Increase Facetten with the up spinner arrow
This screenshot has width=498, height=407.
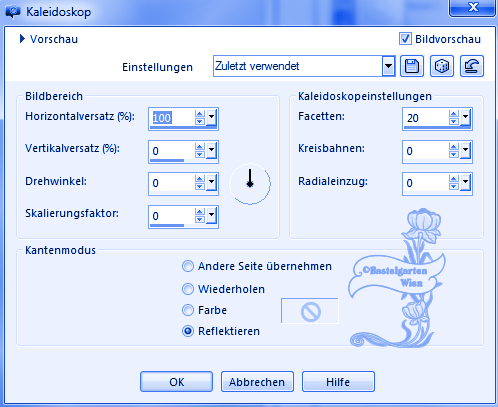pos(454,114)
